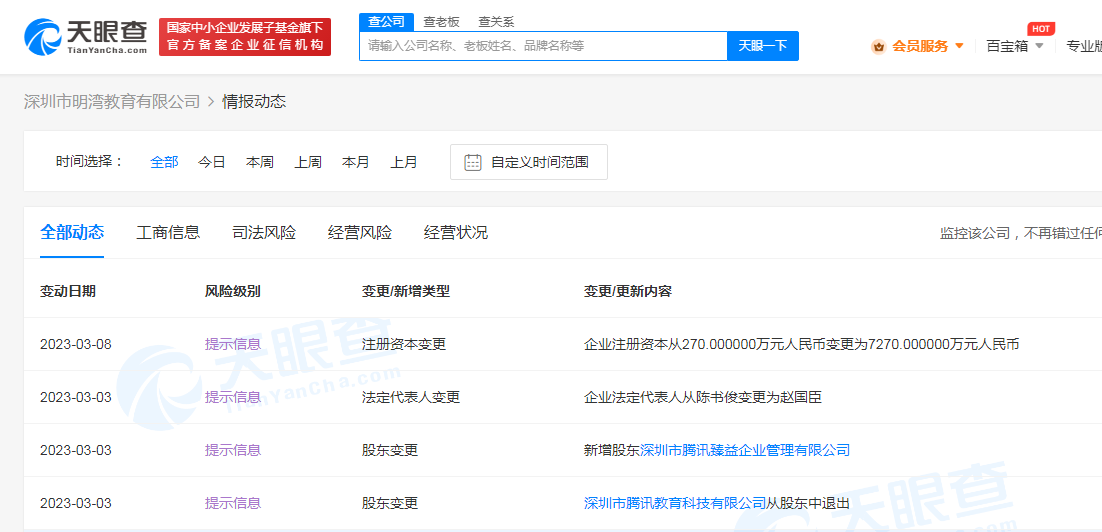
Task: Go to 深圳市明湾教育有限公司 breadcrumb
Action: tap(112, 102)
